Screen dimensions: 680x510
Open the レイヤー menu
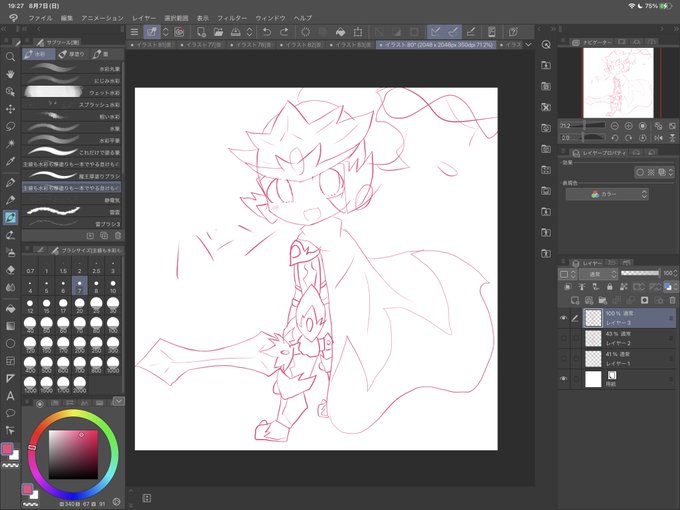coord(144,18)
